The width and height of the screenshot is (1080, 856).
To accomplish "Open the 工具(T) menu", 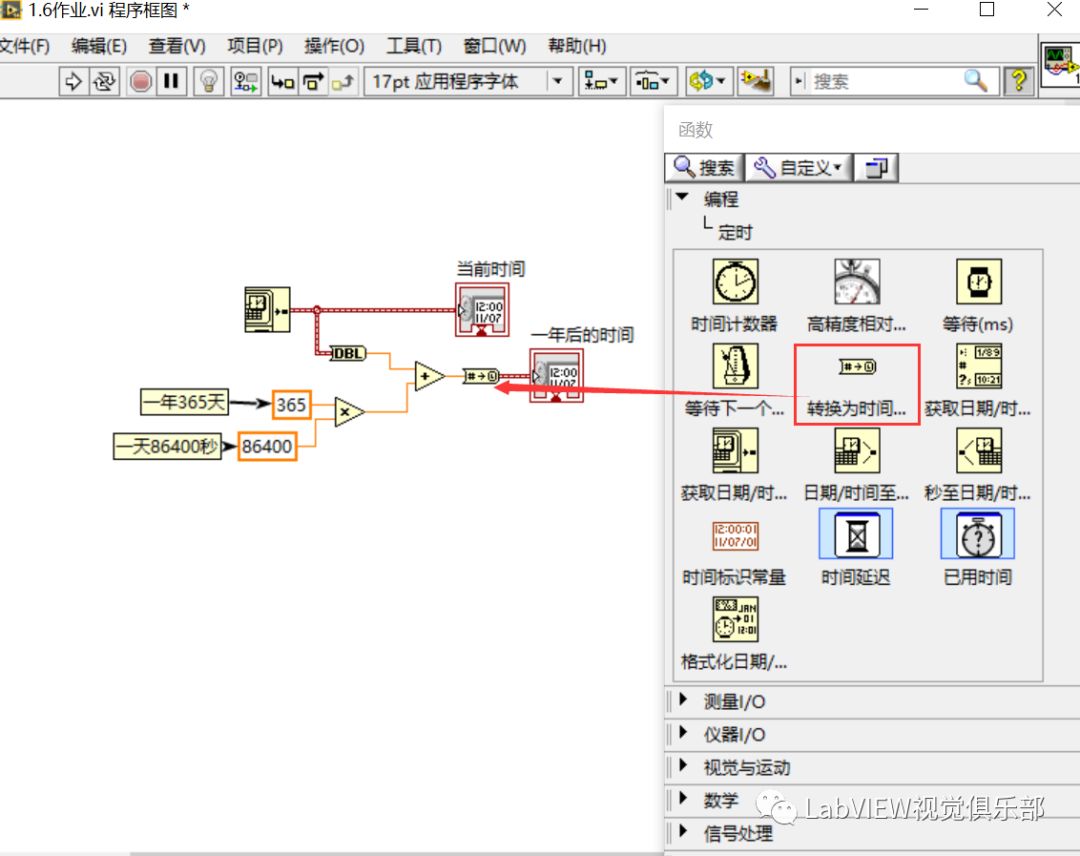I will coord(411,45).
